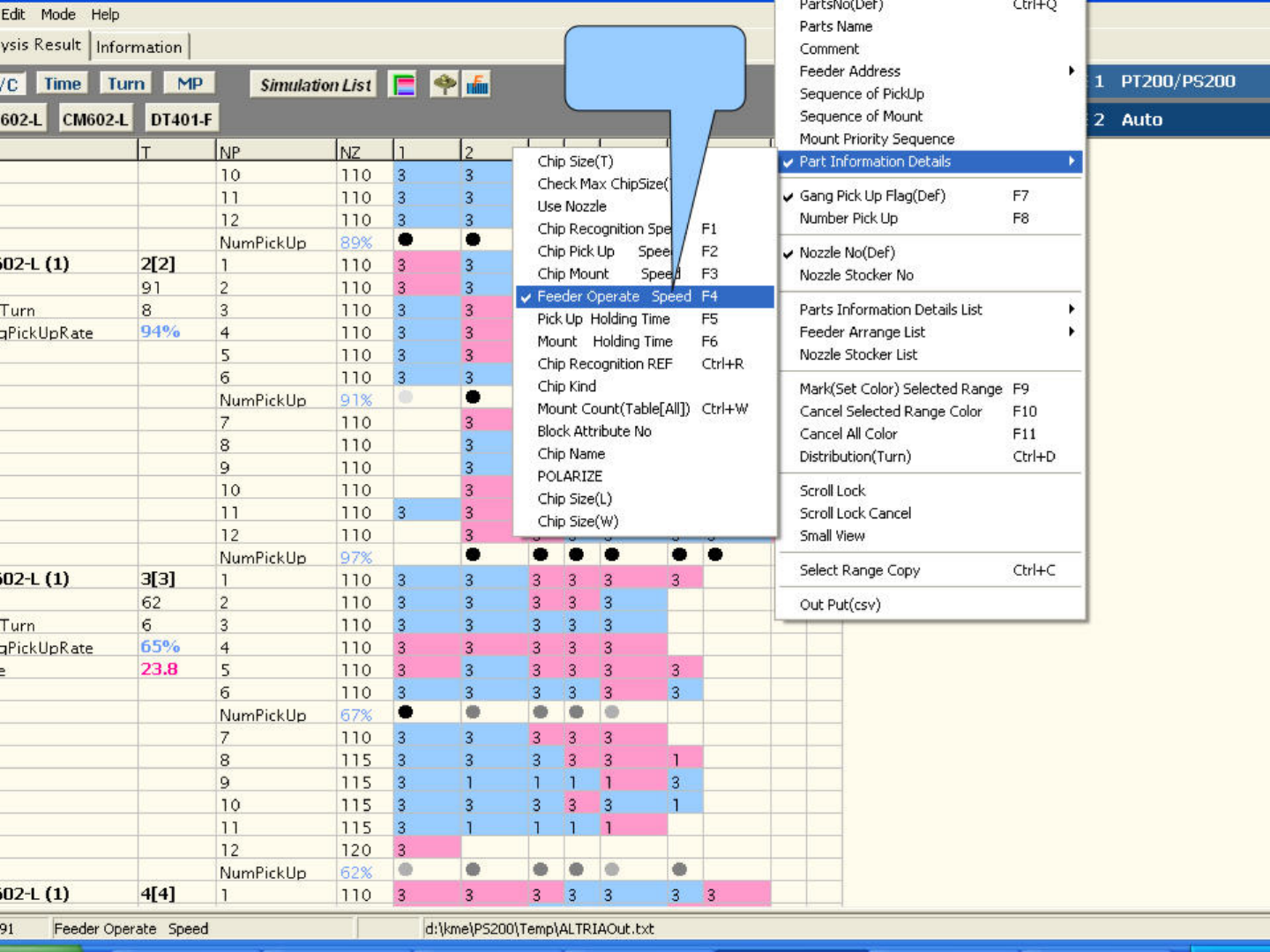This screenshot has height=952, width=1270.
Task: Choose Out Put(csv) menu entry
Action: click(x=840, y=605)
